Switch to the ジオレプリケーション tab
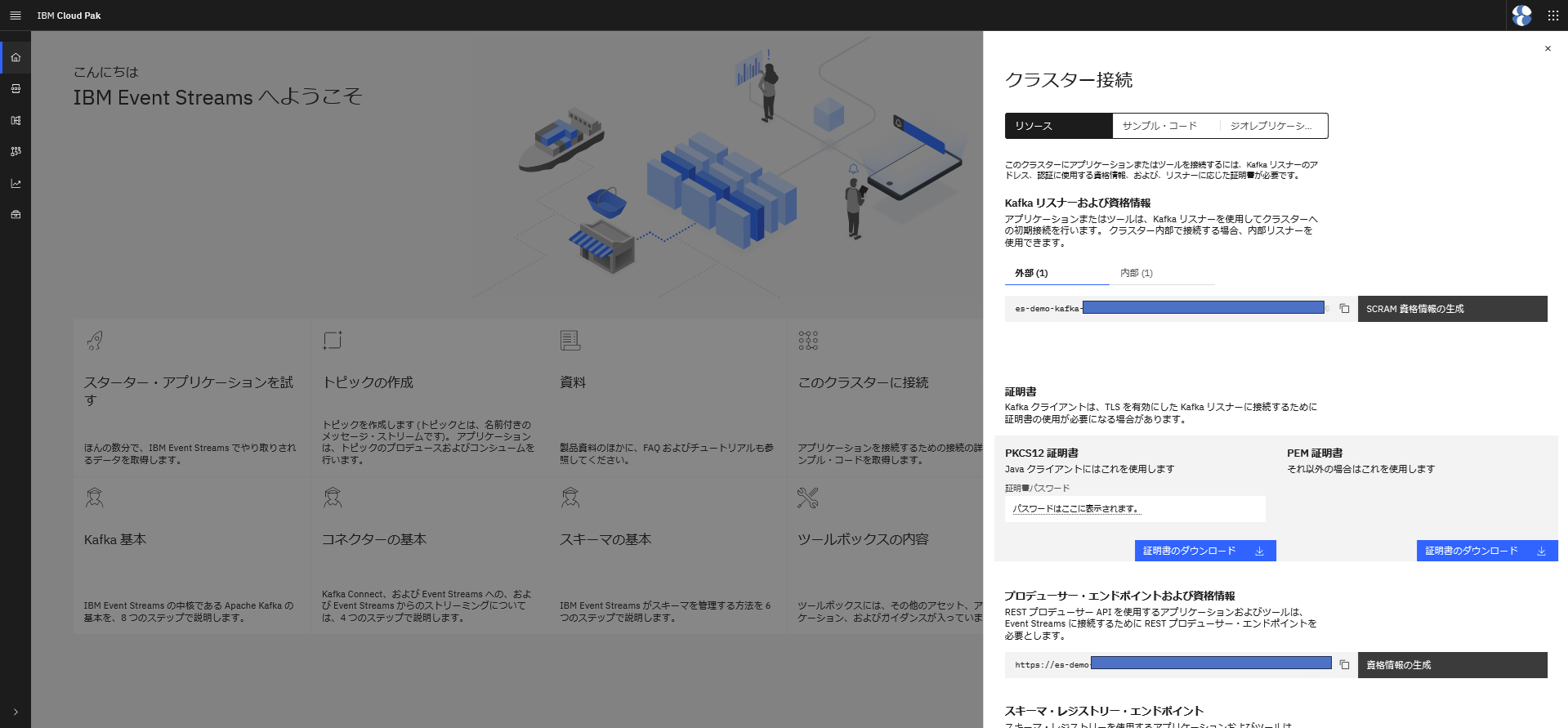 [x=1274, y=126]
